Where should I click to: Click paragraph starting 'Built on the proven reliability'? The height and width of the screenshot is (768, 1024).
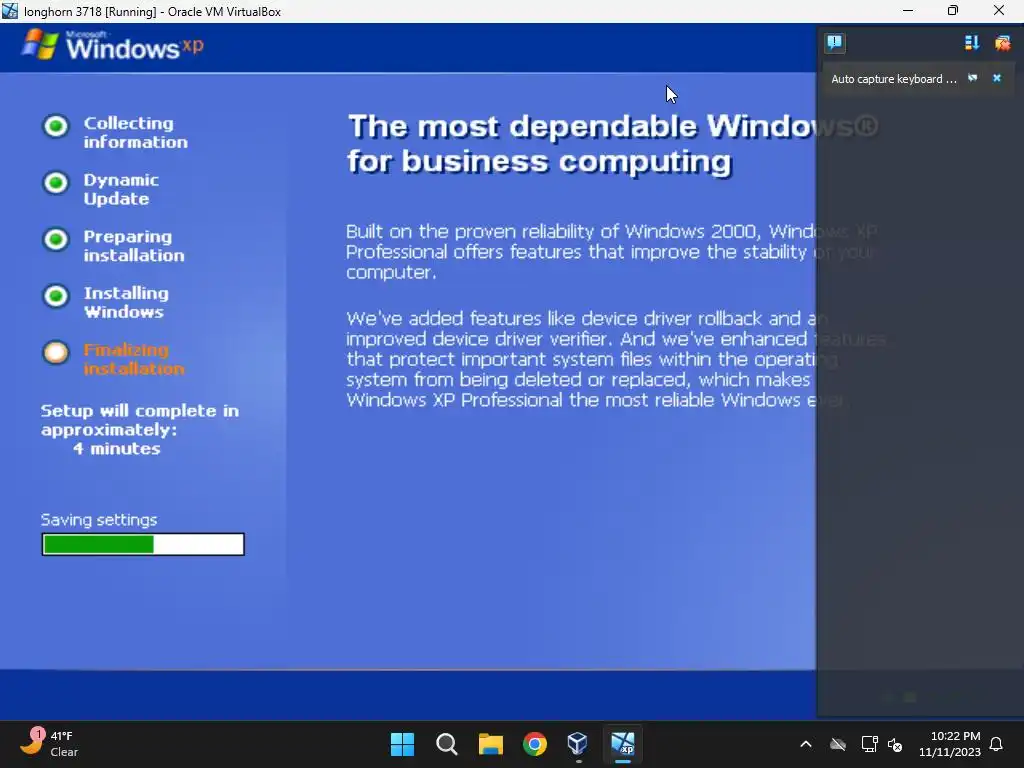[611, 251]
